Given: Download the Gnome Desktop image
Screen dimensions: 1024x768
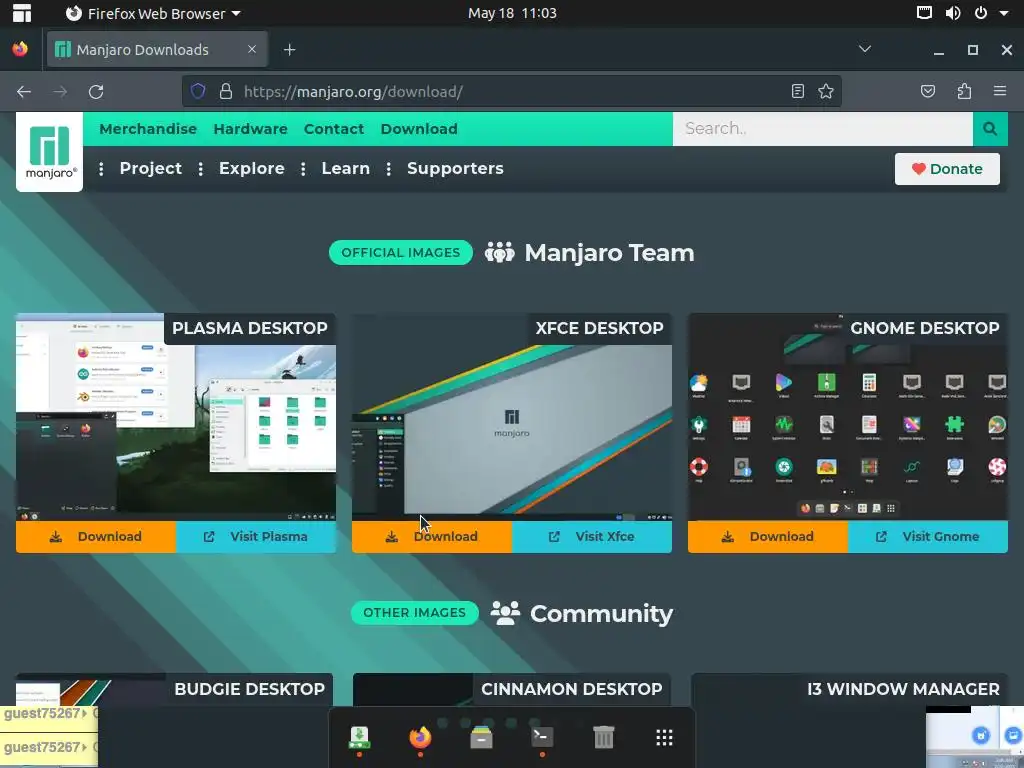Looking at the screenshot, I should point(767,537).
